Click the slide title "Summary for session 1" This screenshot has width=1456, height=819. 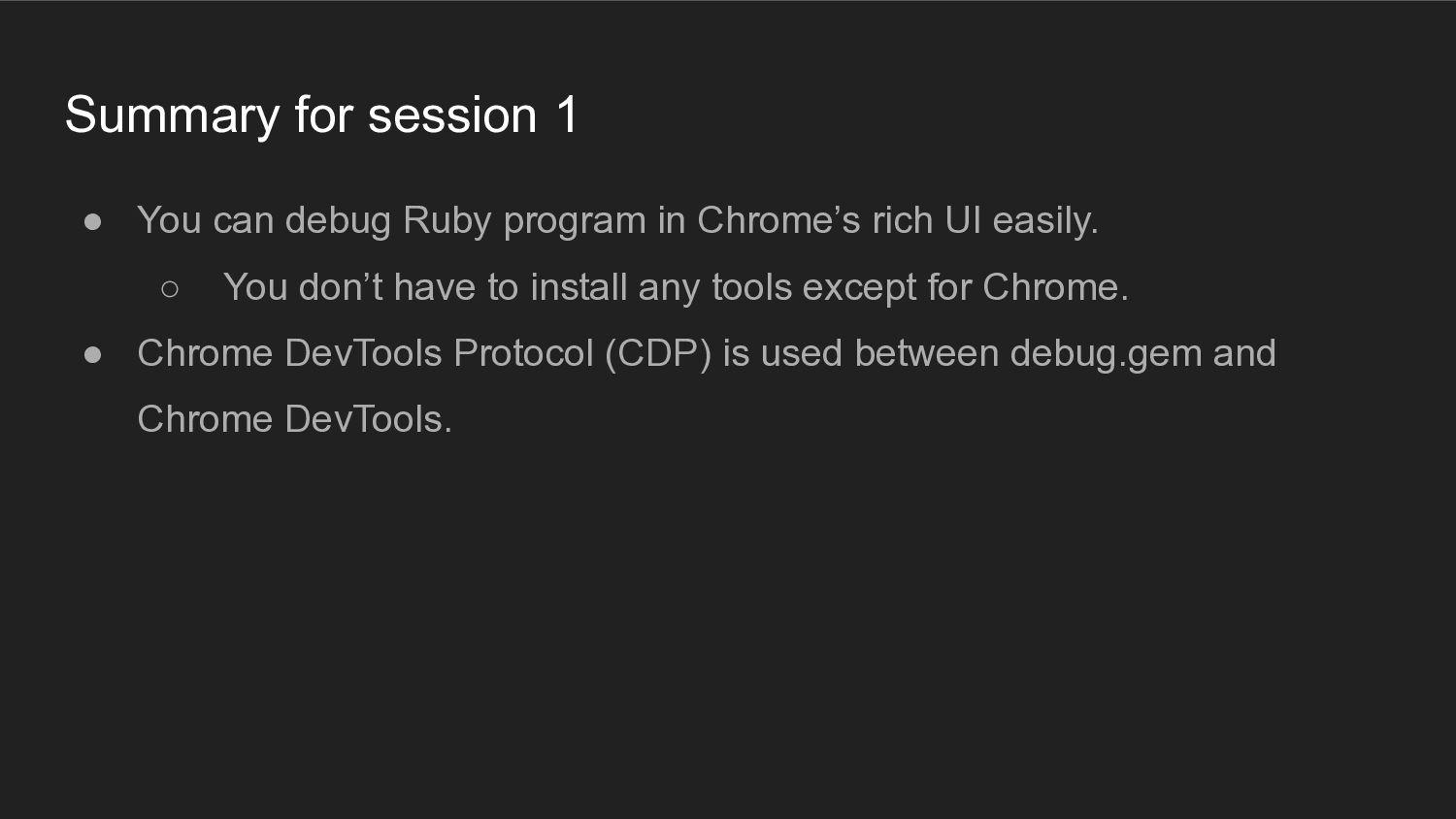click(x=321, y=115)
